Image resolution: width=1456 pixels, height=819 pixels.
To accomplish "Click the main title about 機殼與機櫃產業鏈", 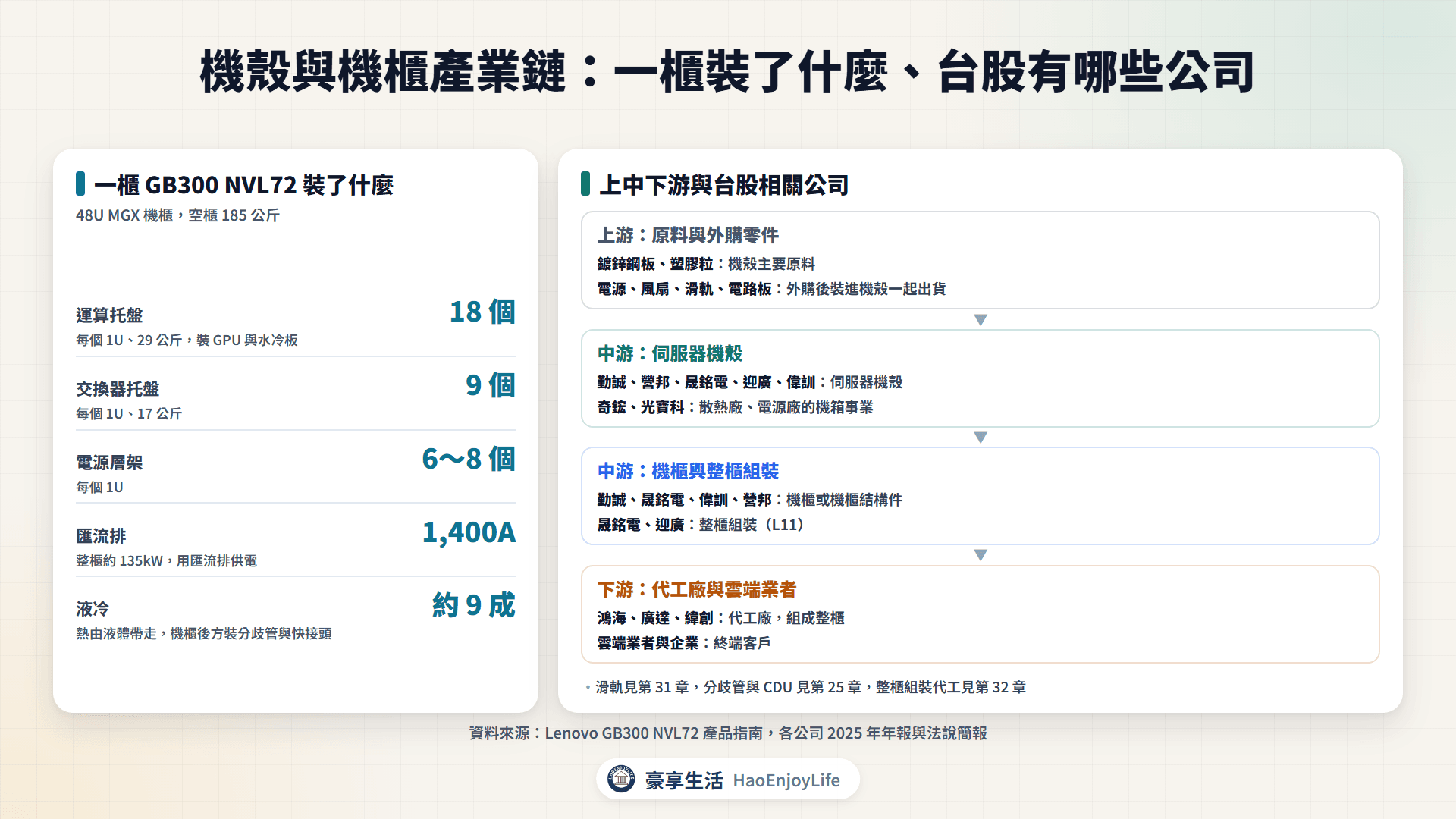I will (x=727, y=72).
